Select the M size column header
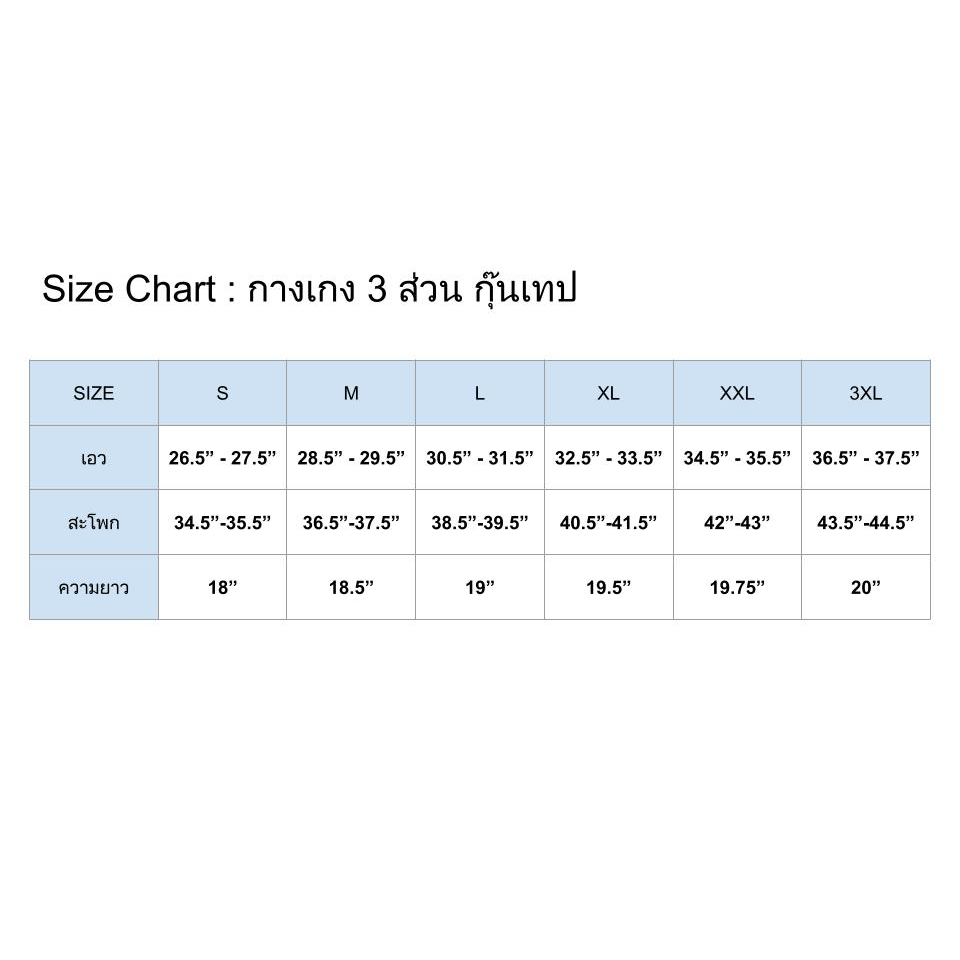960x960 pixels. click(351, 393)
